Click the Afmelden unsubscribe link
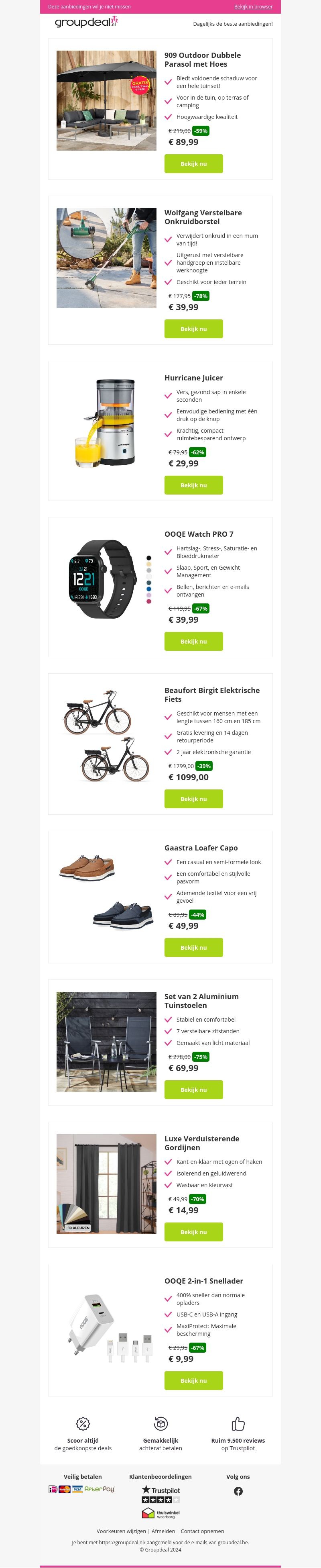 tap(163, 1531)
